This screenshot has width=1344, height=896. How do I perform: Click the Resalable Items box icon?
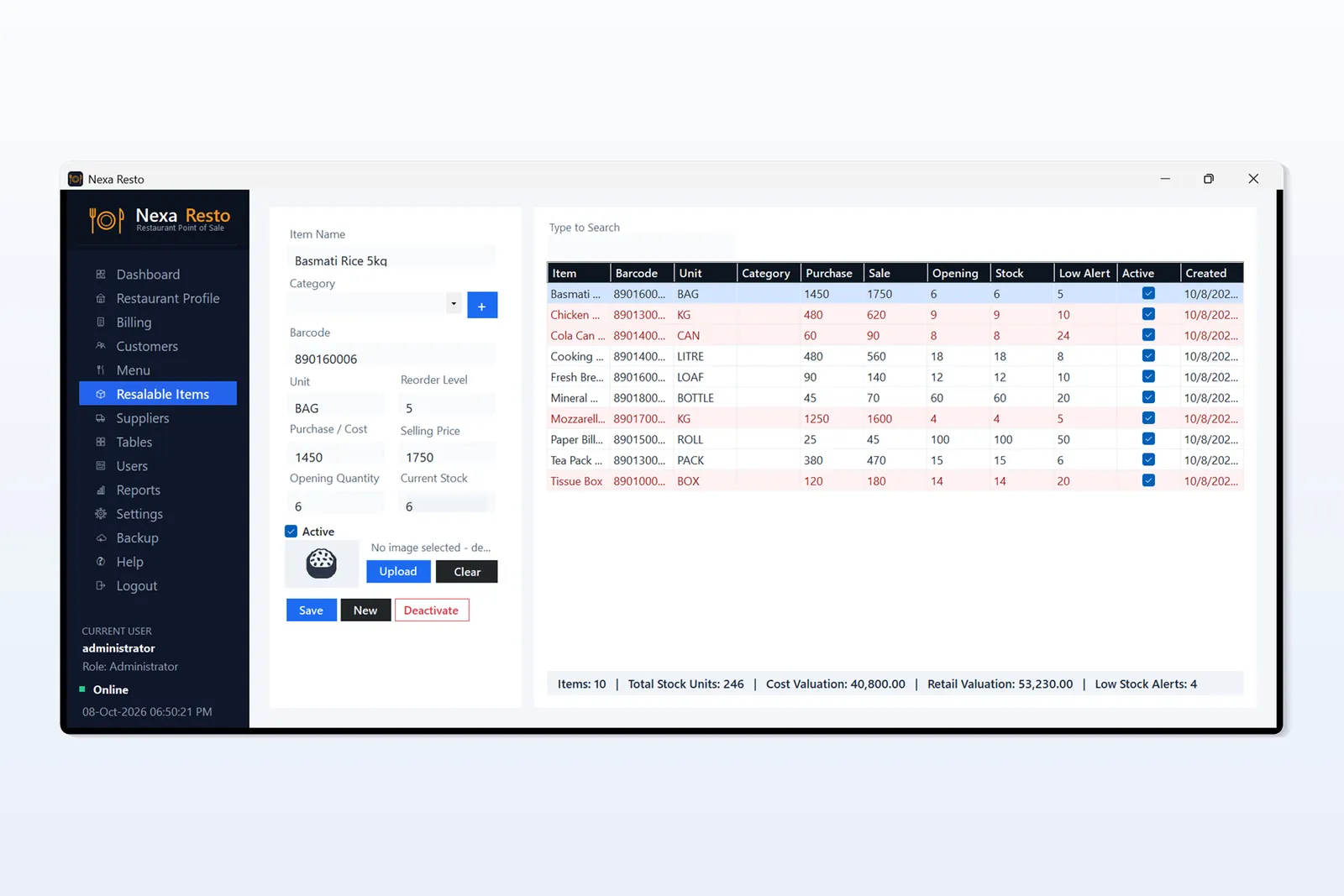point(101,394)
